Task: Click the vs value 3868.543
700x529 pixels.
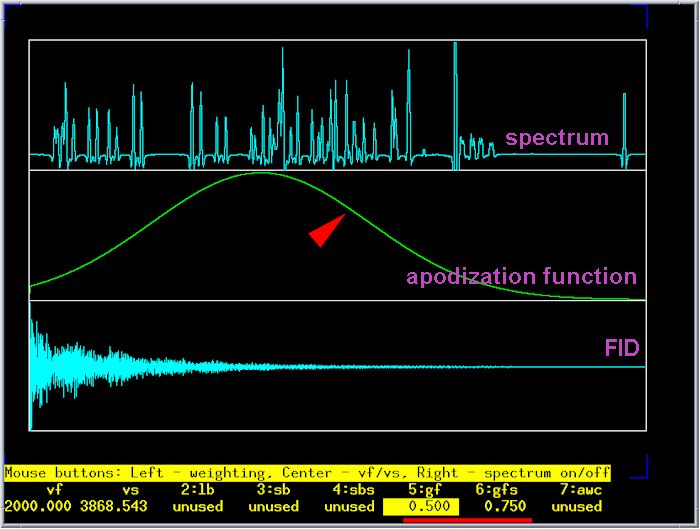Action: point(114,506)
